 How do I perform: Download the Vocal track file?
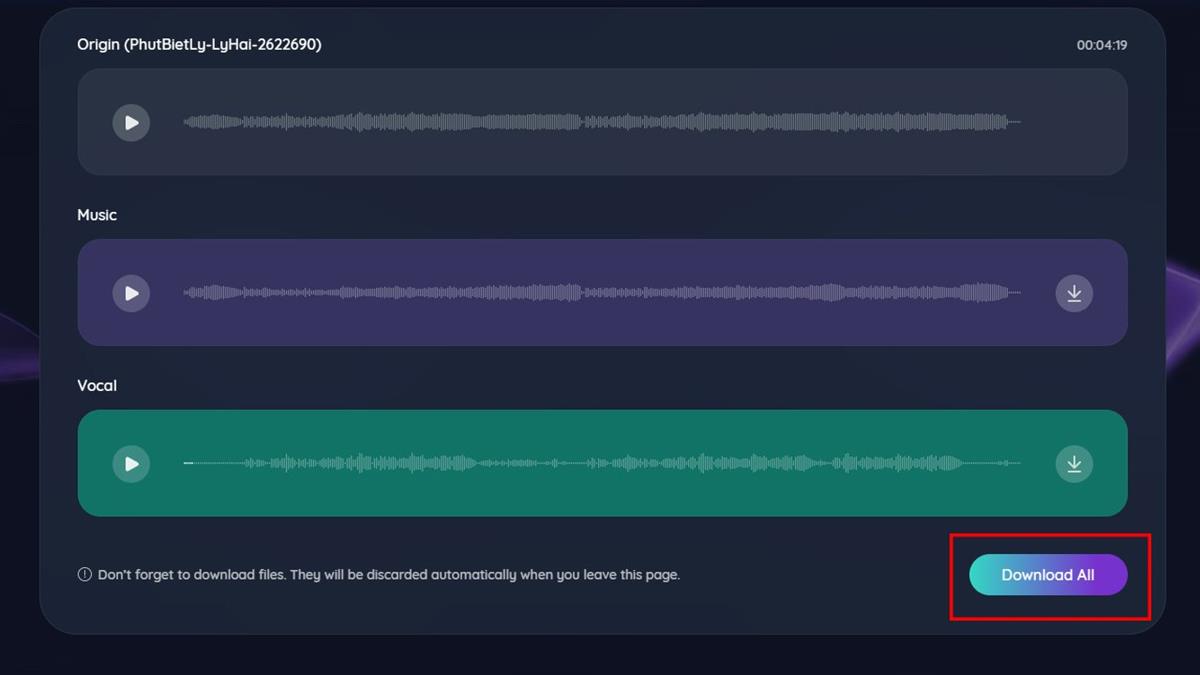1074,464
